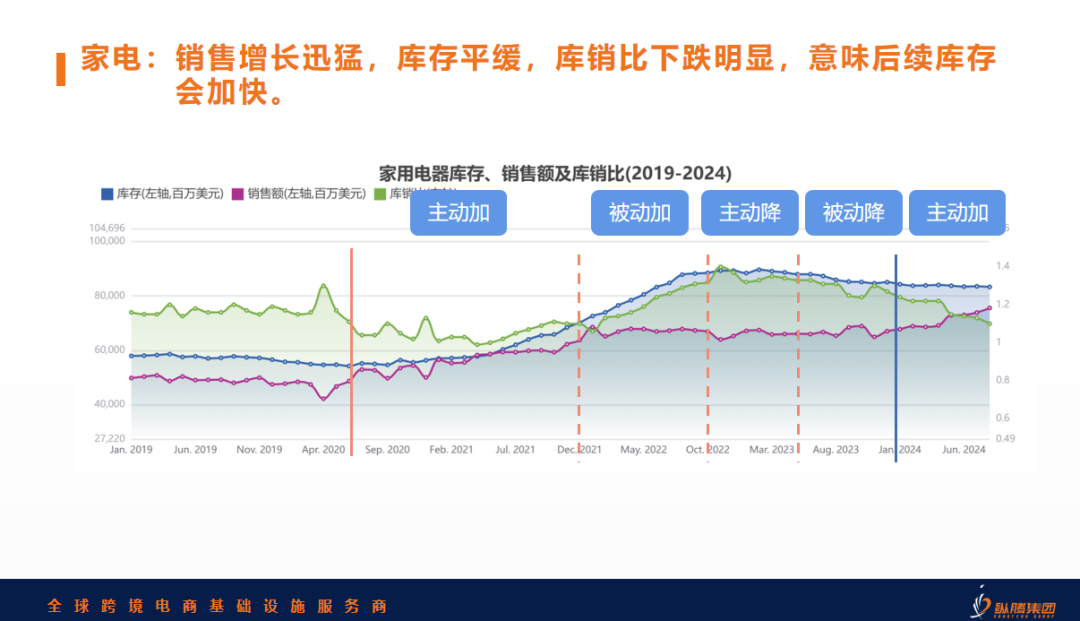
Task: Switch to the 主动降 stage
Action: [749, 212]
